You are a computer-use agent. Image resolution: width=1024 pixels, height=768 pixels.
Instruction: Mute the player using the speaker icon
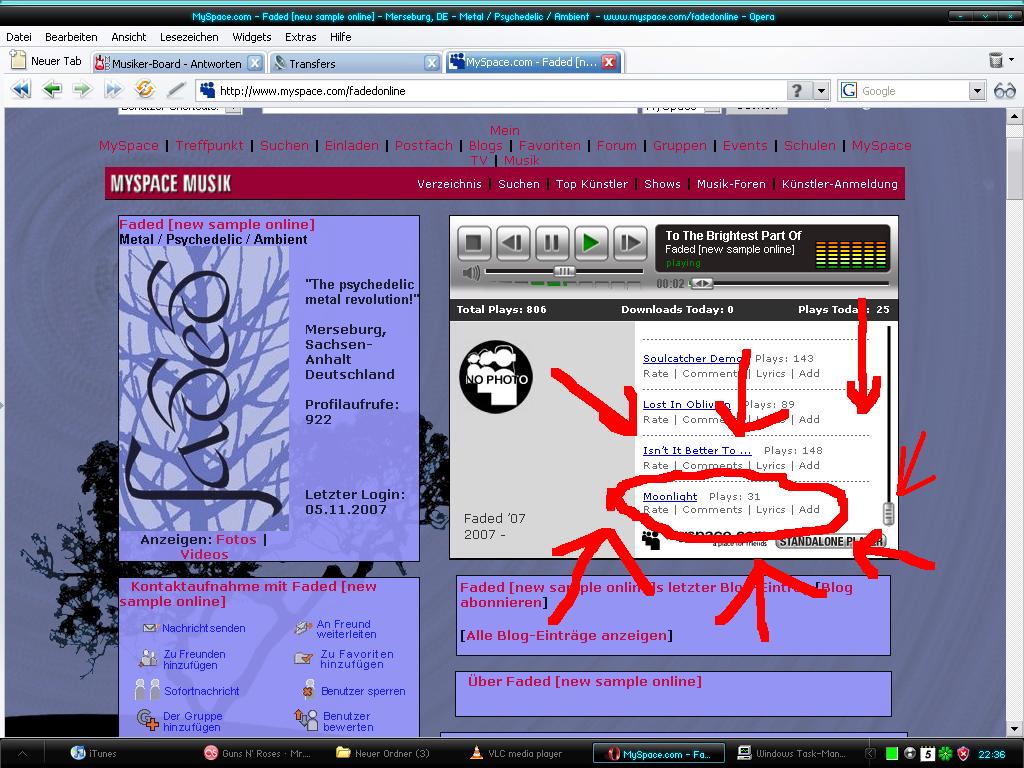pyautogui.click(x=470, y=273)
